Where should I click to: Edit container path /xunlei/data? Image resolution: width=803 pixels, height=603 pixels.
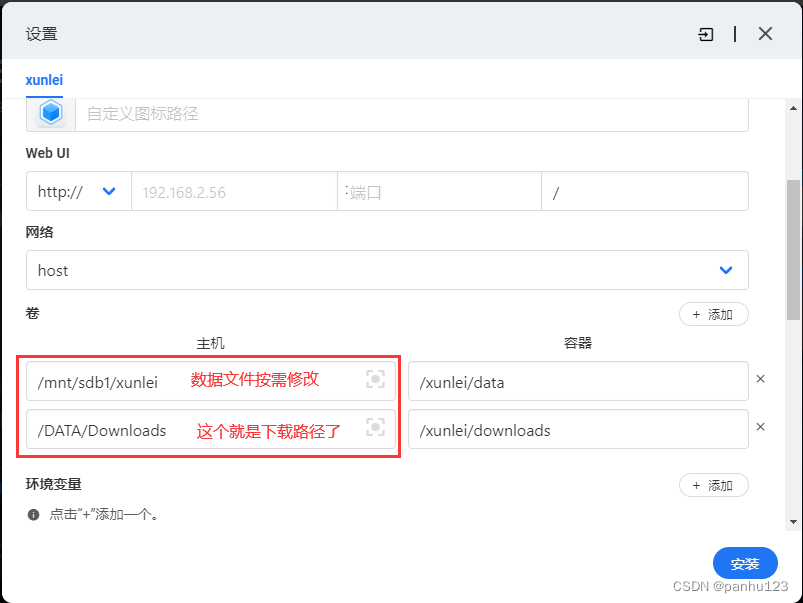click(578, 382)
